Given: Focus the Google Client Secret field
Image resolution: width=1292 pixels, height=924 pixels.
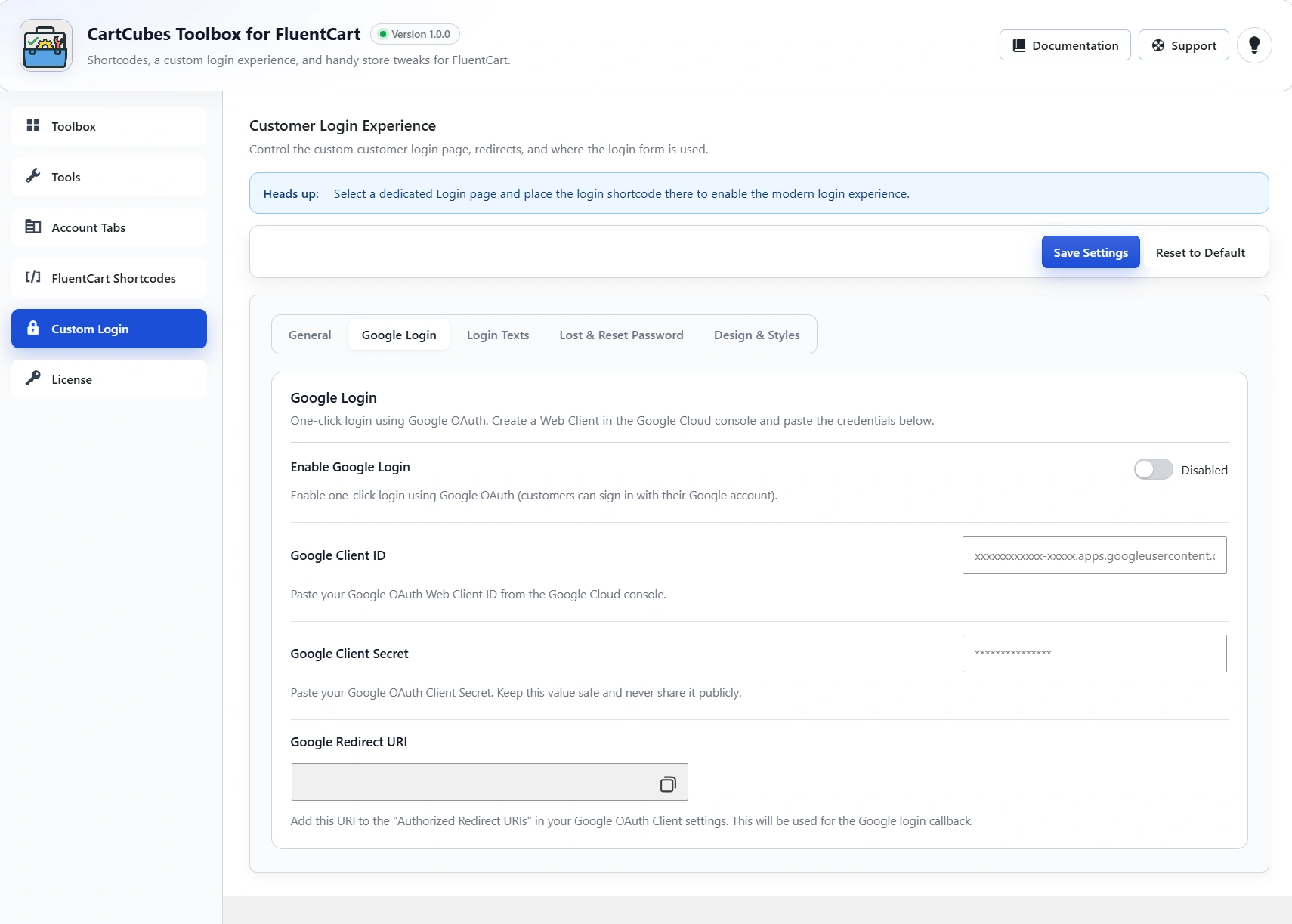Looking at the screenshot, I should tap(1094, 654).
